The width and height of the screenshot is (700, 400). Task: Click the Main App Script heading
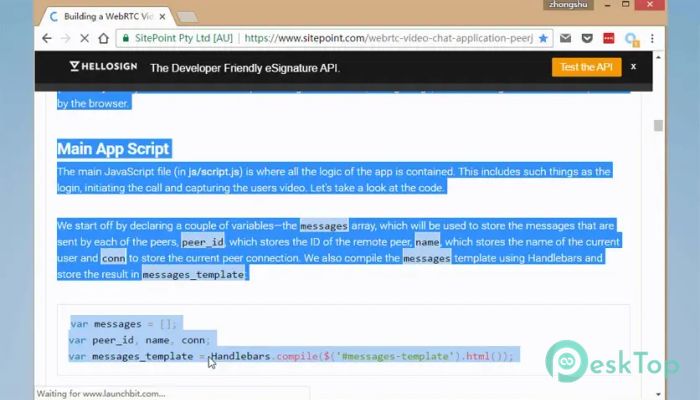click(113, 149)
